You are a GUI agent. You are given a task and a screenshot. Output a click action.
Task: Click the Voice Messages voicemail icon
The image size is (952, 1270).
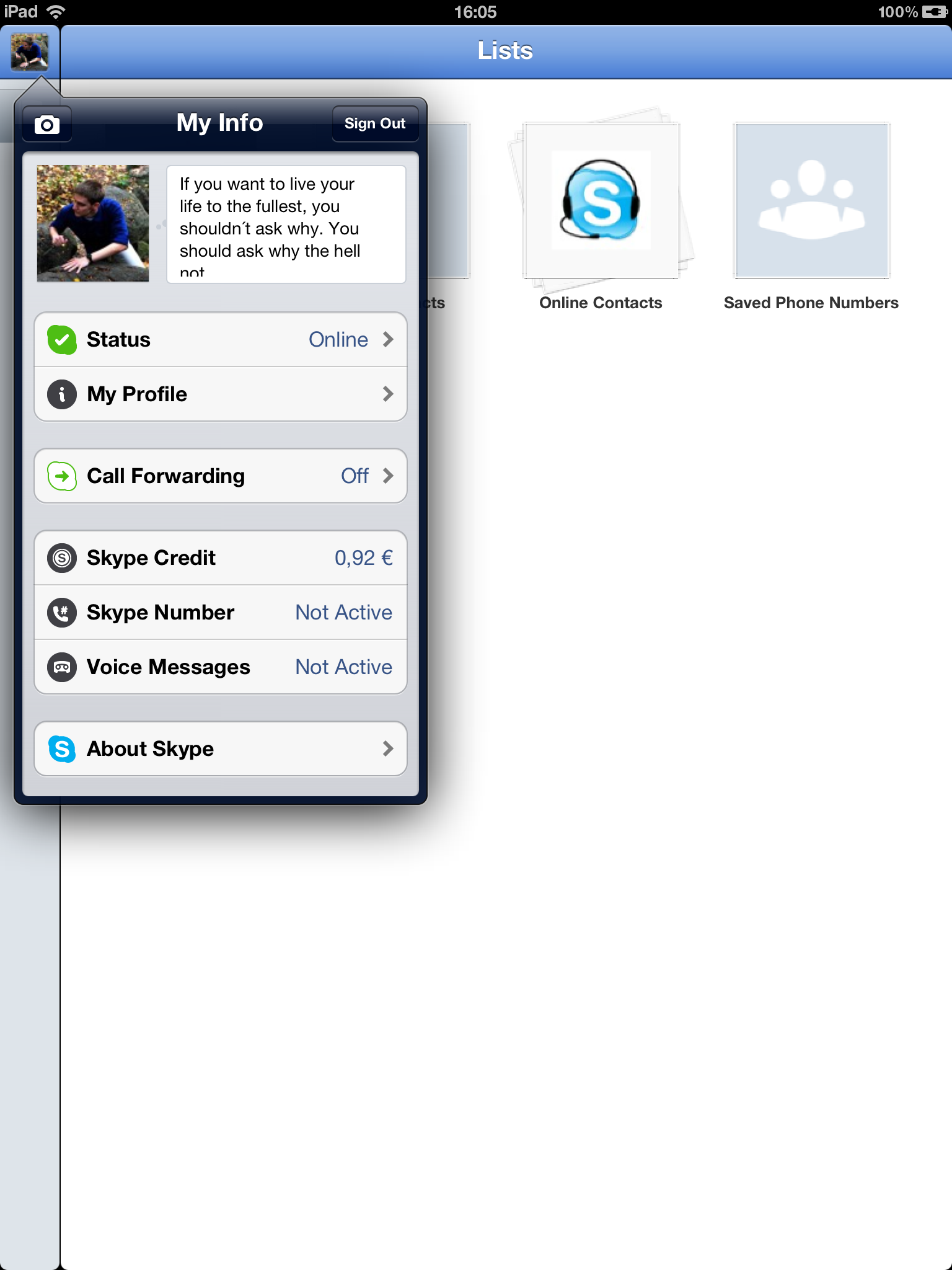62,667
